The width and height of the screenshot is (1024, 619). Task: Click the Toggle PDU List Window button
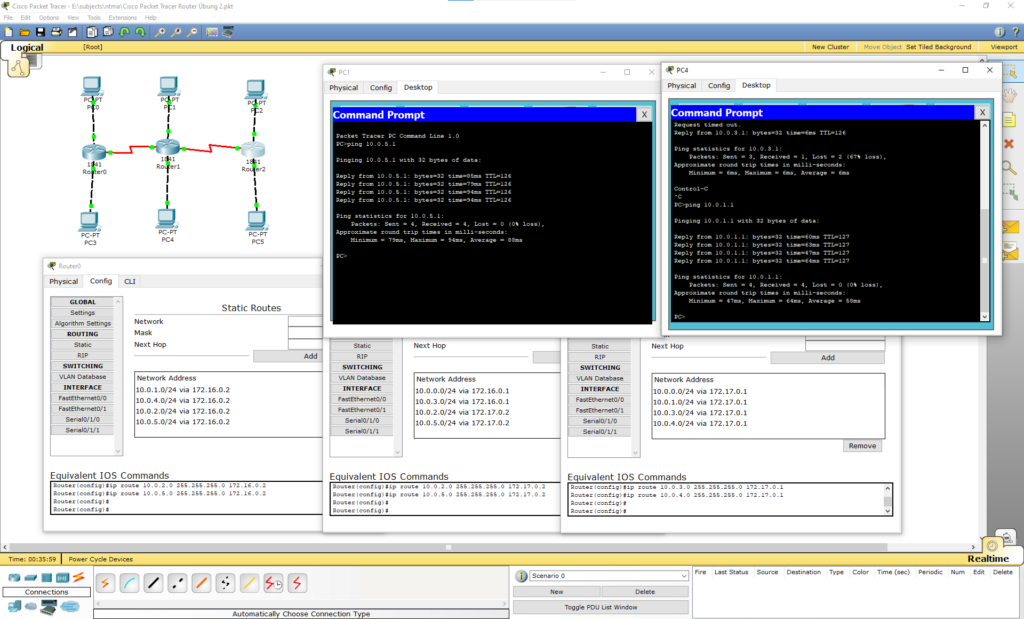(600, 607)
